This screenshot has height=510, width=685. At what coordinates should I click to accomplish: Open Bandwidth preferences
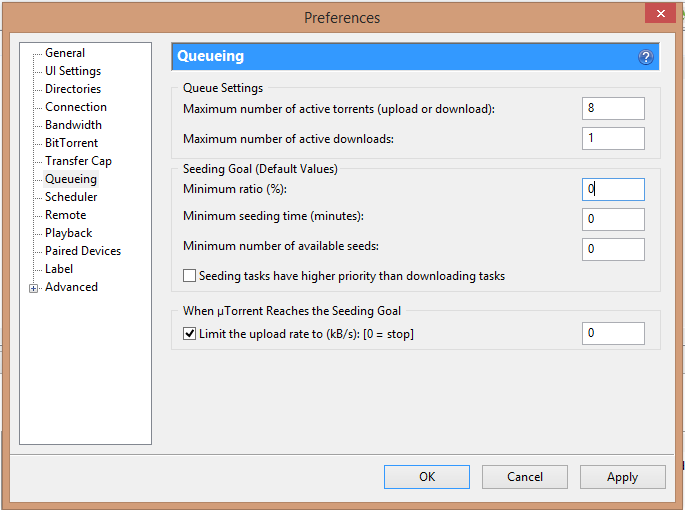point(73,125)
